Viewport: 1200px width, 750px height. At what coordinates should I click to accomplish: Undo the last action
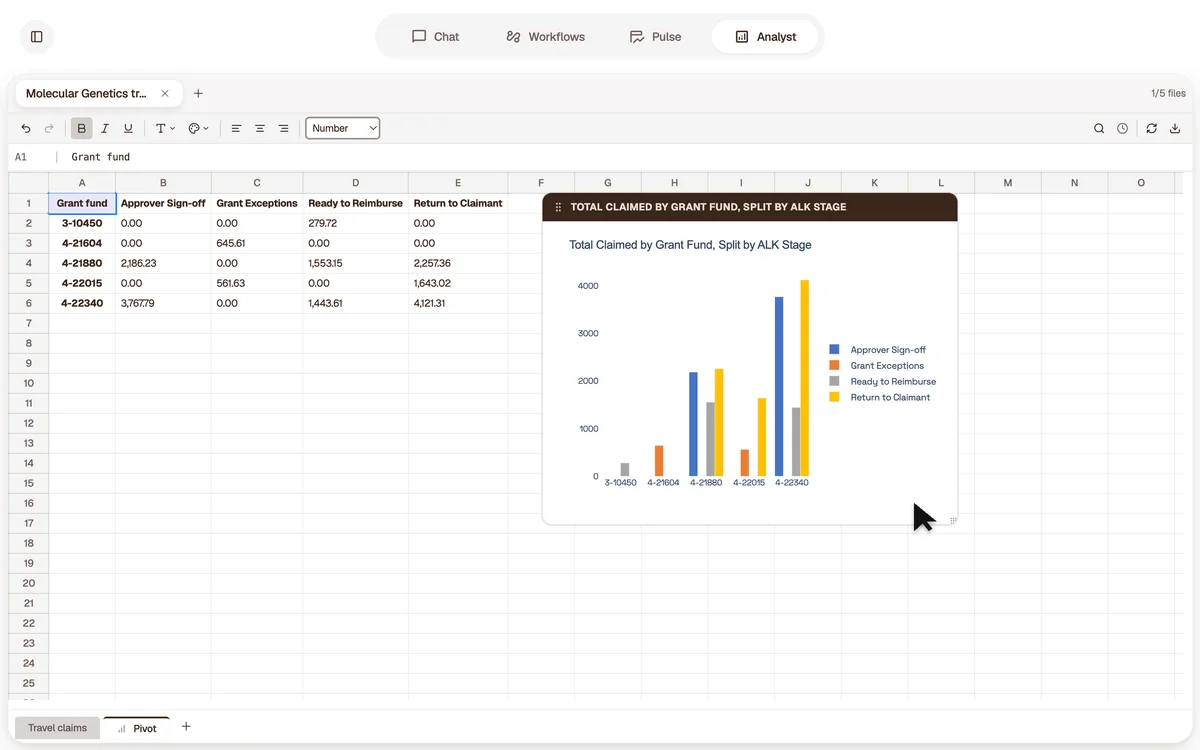coord(26,128)
